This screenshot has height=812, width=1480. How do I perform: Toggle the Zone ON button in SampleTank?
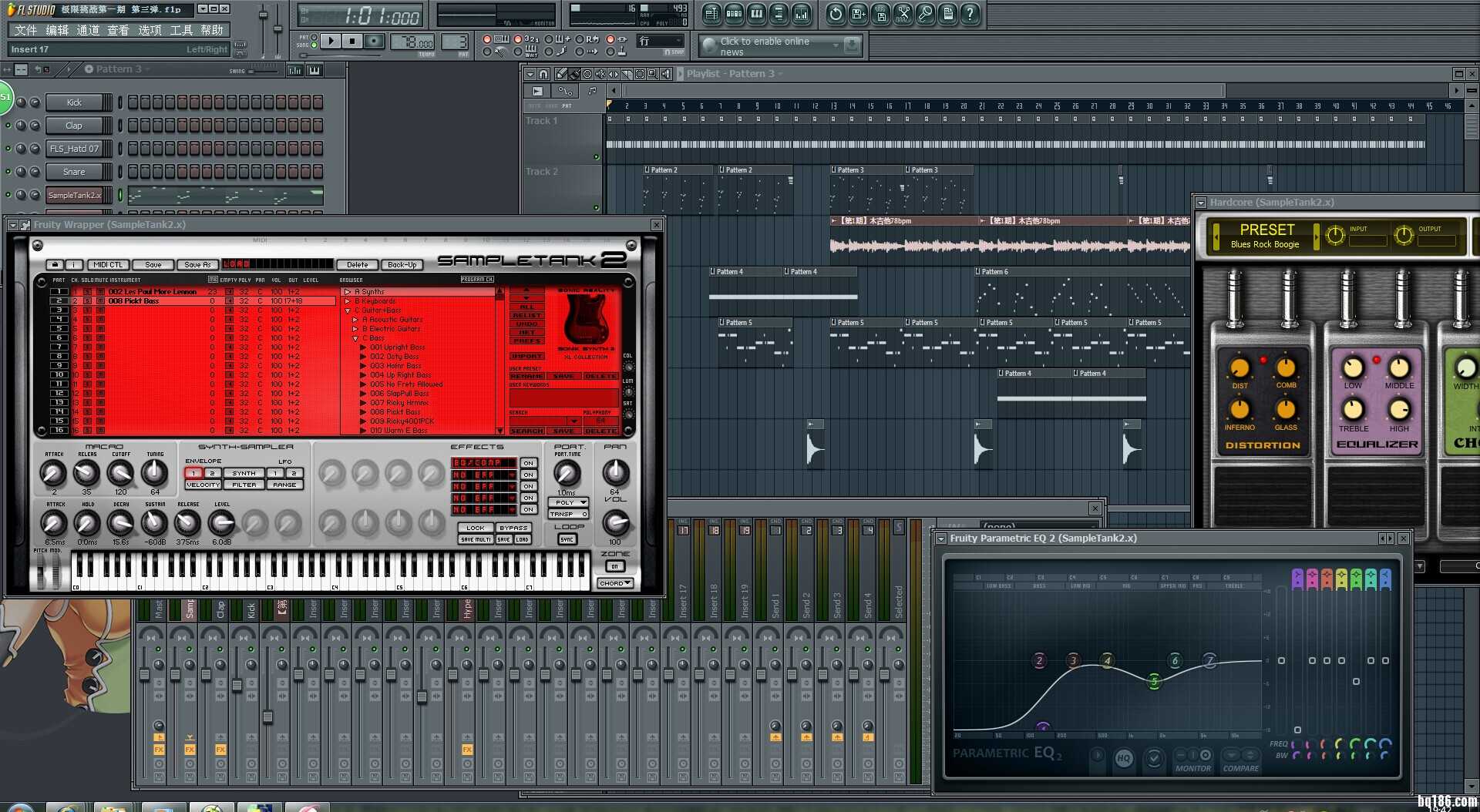click(614, 566)
